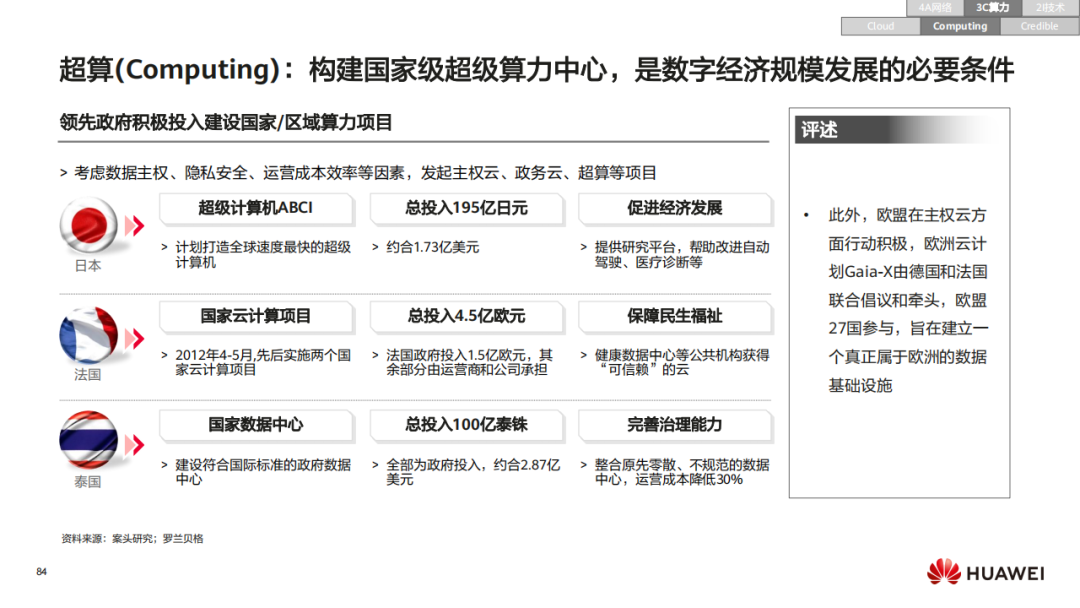Select the Computing tab
The width and height of the screenshot is (1080, 608).
click(959, 26)
